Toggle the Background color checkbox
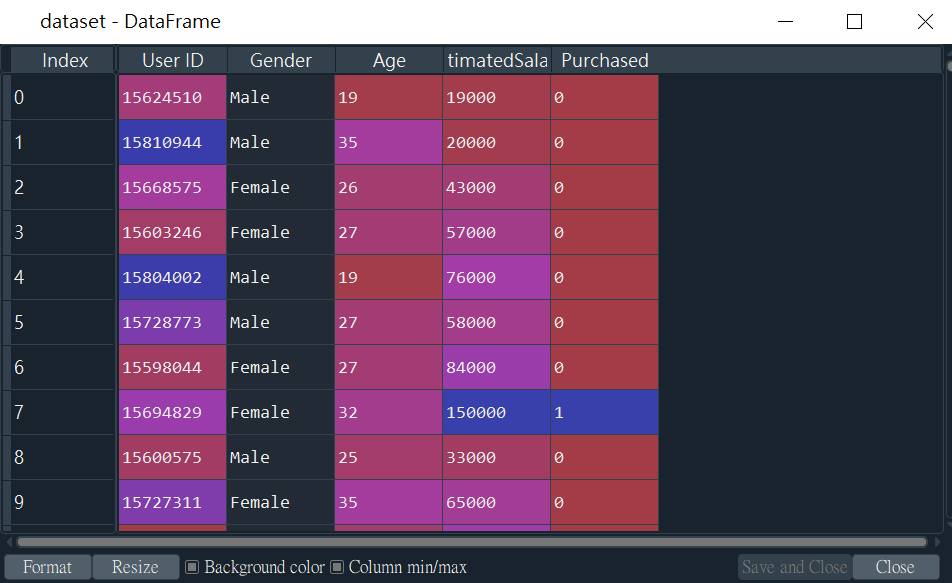The height and width of the screenshot is (583, 952). [x=192, y=567]
